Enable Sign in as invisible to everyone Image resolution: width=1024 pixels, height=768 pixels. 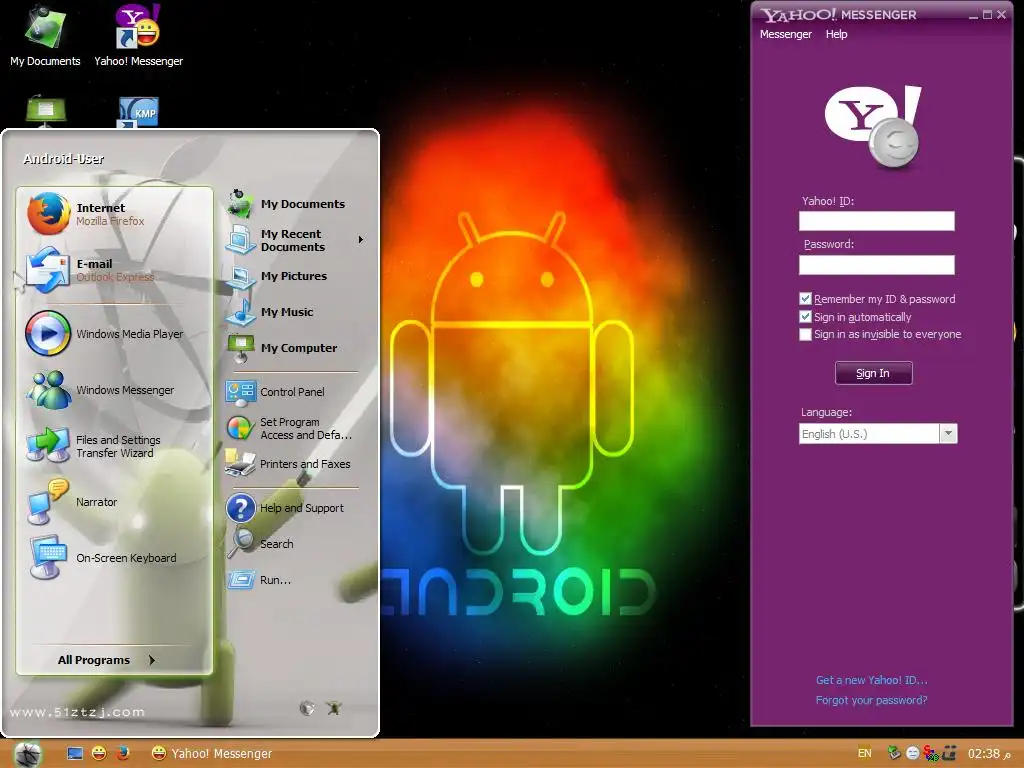pyautogui.click(x=805, y=334)
